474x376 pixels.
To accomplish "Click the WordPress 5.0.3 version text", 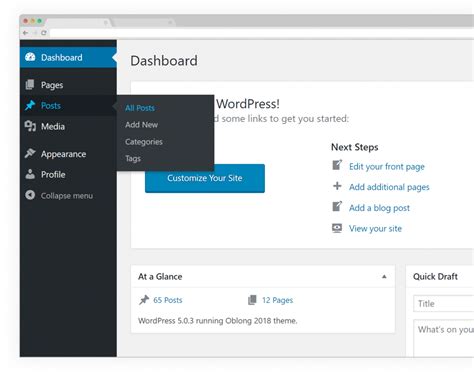I will coord(217,321).
